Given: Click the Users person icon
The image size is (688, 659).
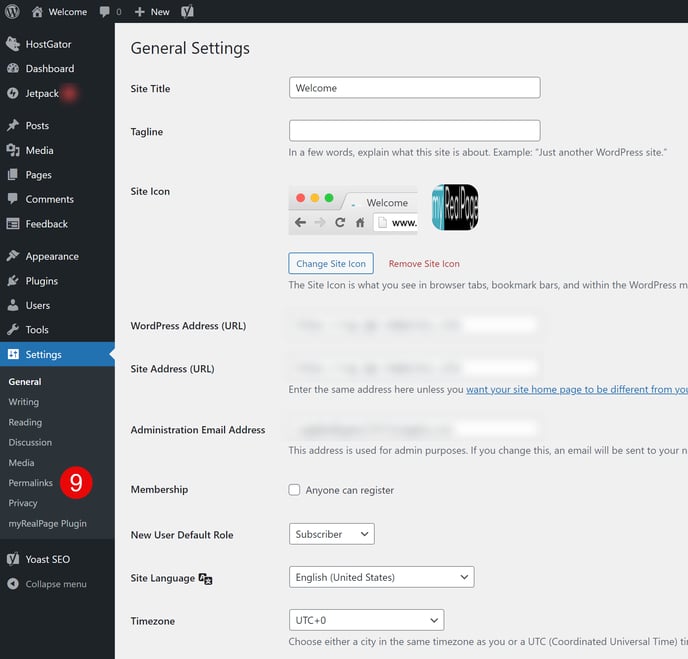Looking at the screenshot, I should [13, 305].
